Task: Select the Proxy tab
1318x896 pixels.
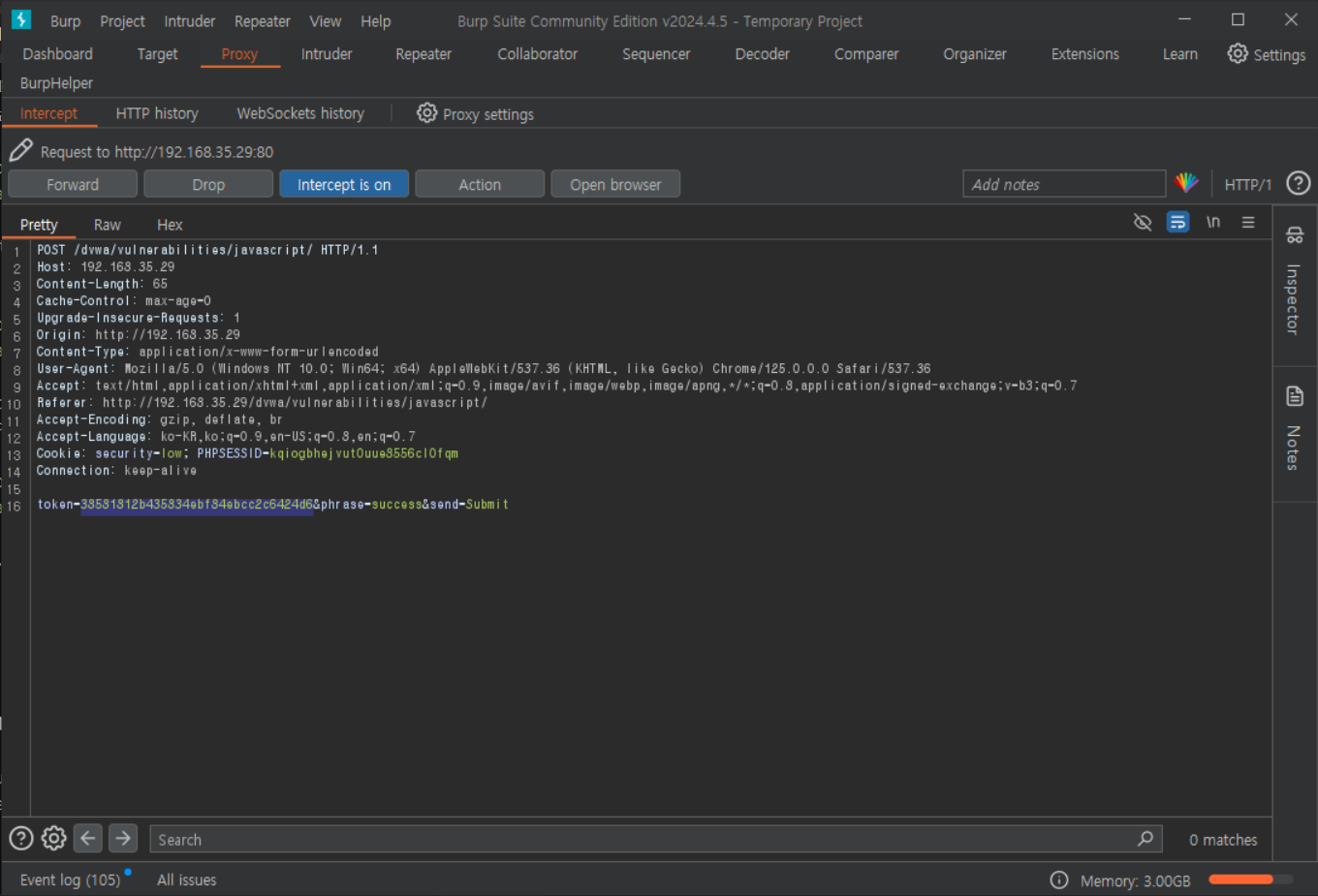Action: point(239,54)
